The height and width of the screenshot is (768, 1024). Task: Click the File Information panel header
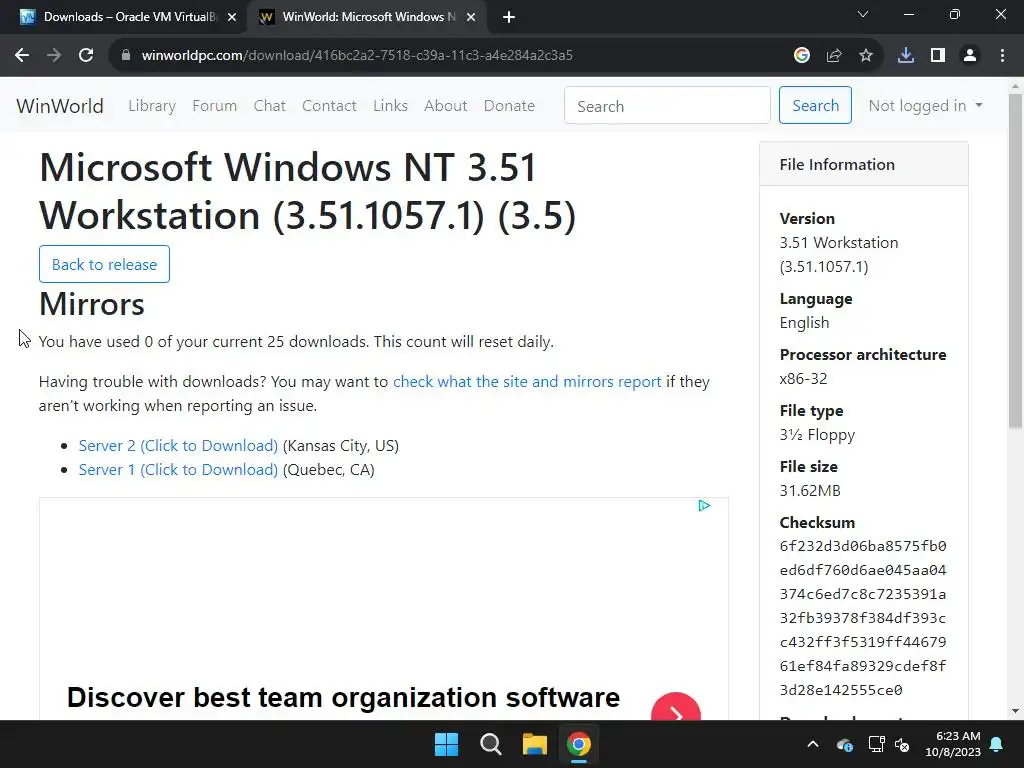[x=864, y=165]
